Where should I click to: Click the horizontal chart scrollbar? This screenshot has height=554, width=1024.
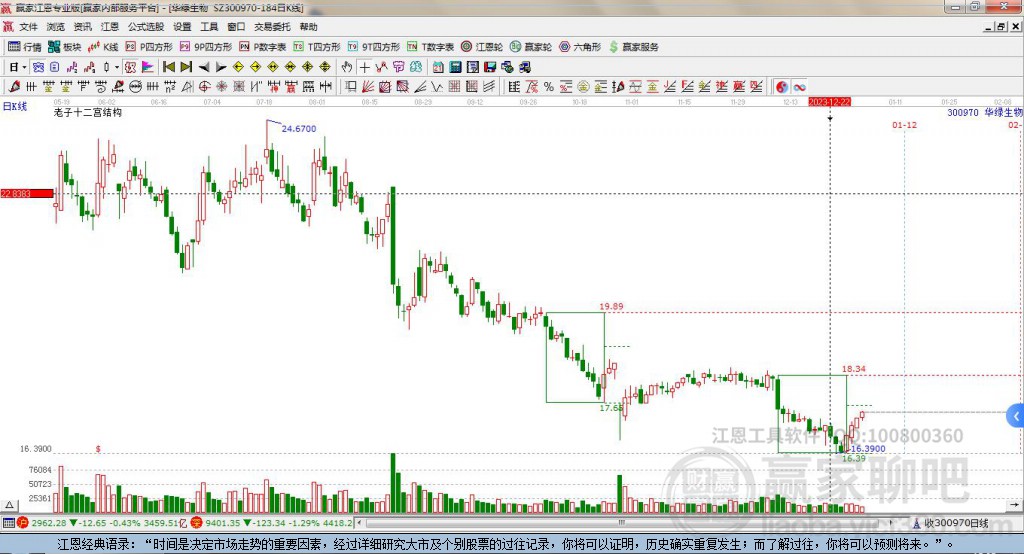point(620,523)
